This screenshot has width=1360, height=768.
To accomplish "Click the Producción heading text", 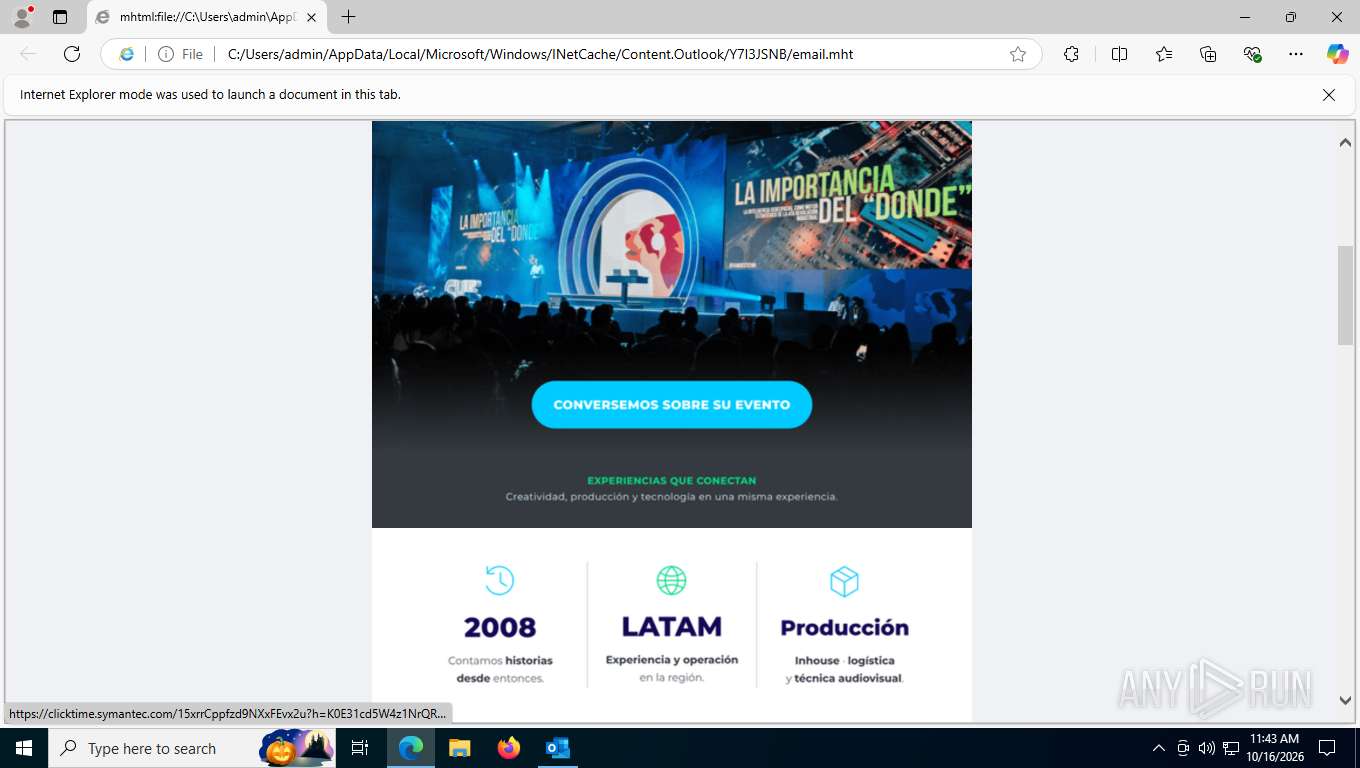I will coord(845,628).
